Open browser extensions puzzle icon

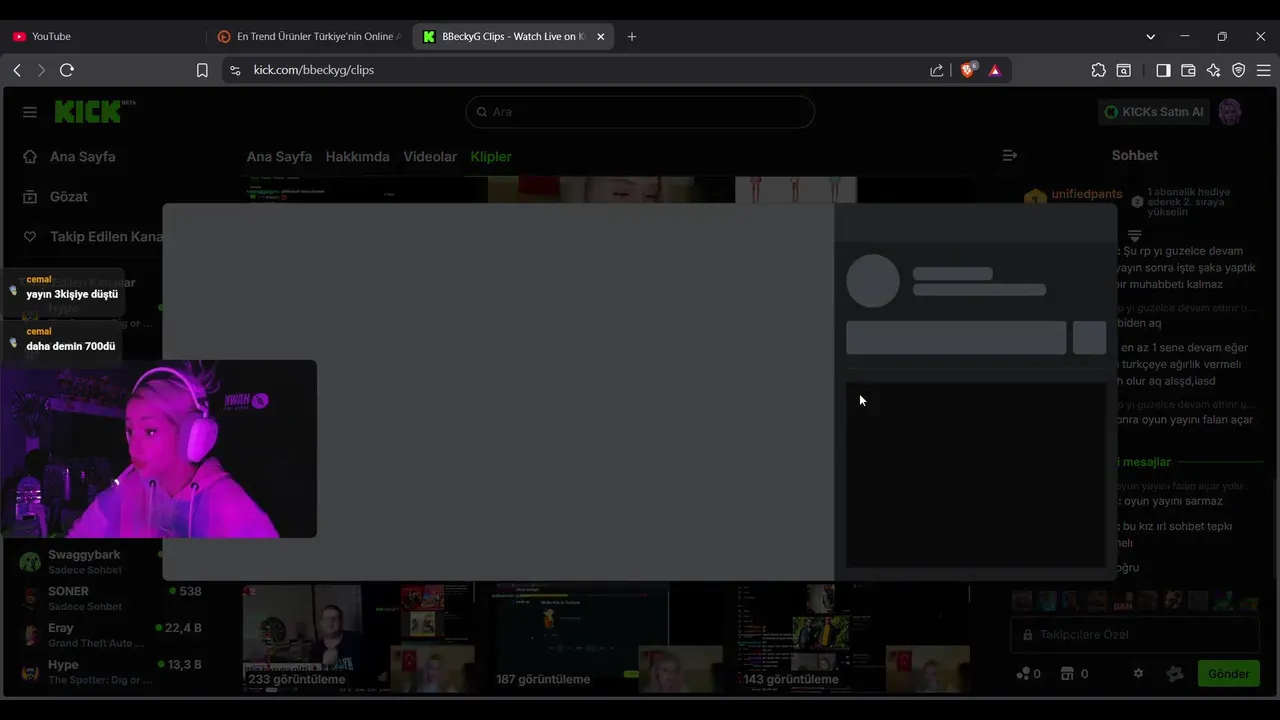click(x=1098, y=70)
